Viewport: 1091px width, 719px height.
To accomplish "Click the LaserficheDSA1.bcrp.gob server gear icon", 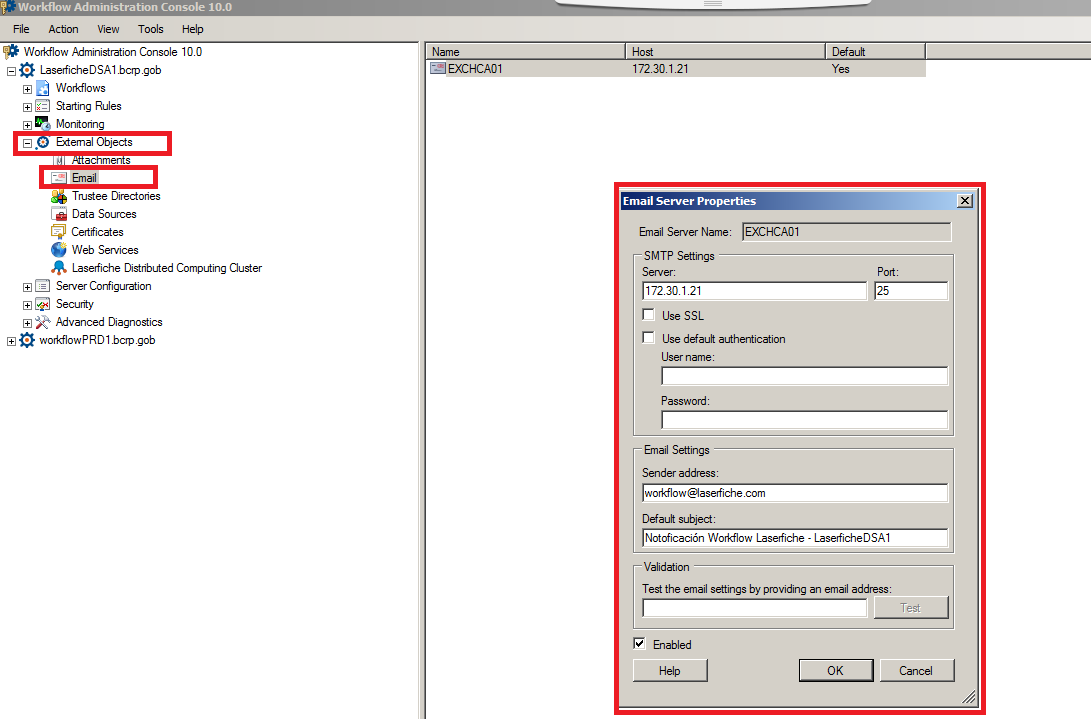I will pyautogui.click(x=27, y=70).
